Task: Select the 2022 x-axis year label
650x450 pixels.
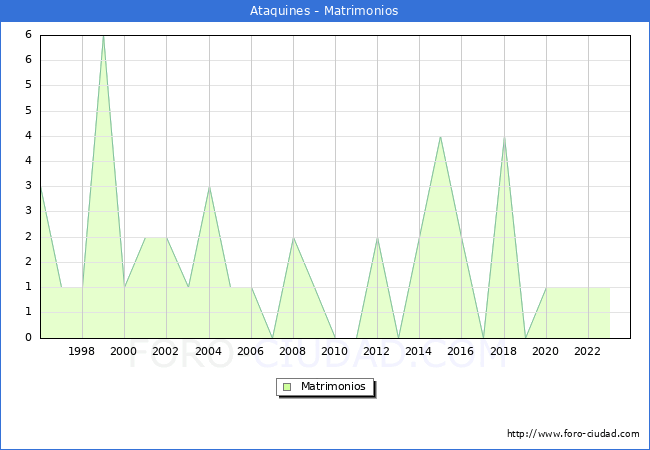Action: [587, 351]
